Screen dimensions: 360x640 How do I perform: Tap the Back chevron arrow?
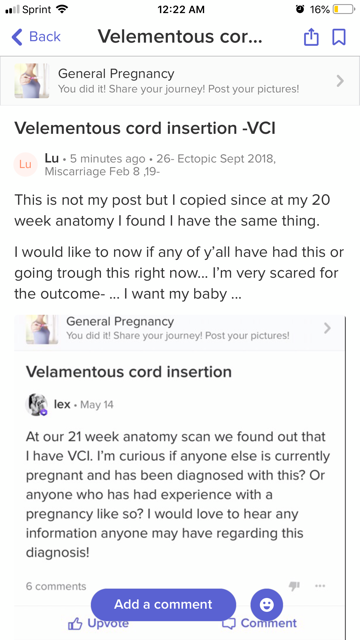(17, 37)
